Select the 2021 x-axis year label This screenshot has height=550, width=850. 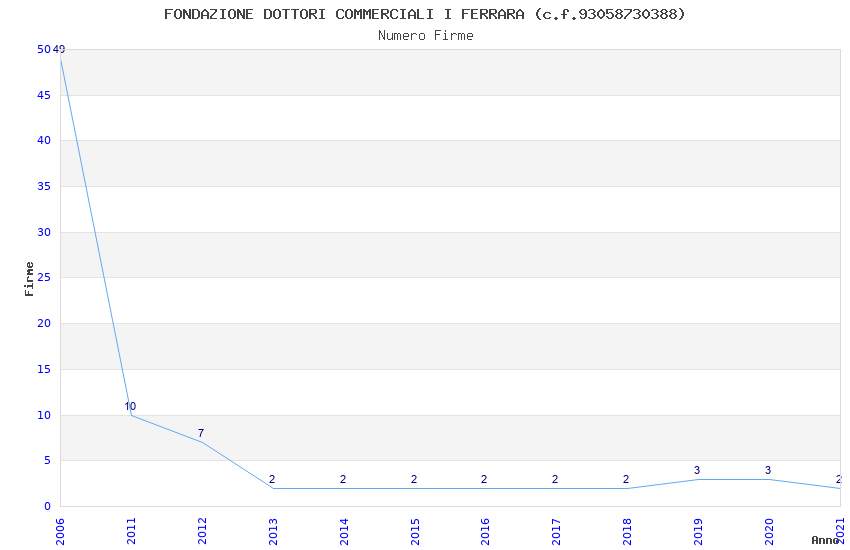pos(840,531)
